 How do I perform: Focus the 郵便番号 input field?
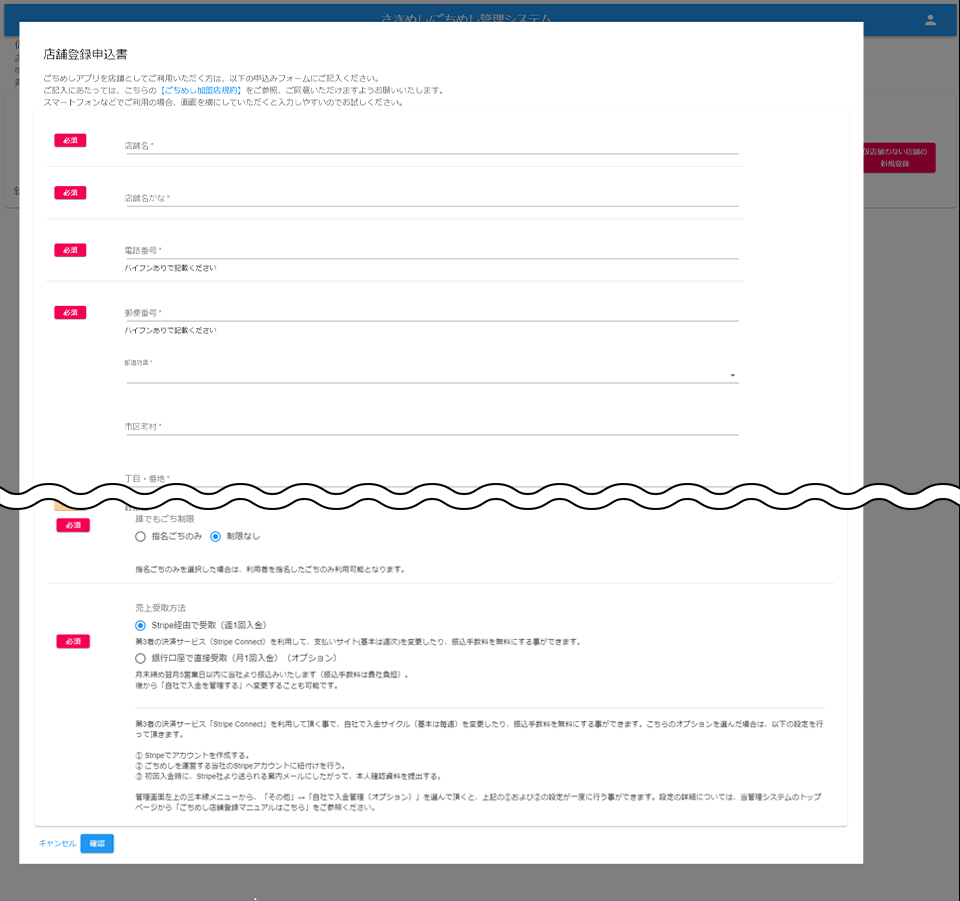coord(432,313)
